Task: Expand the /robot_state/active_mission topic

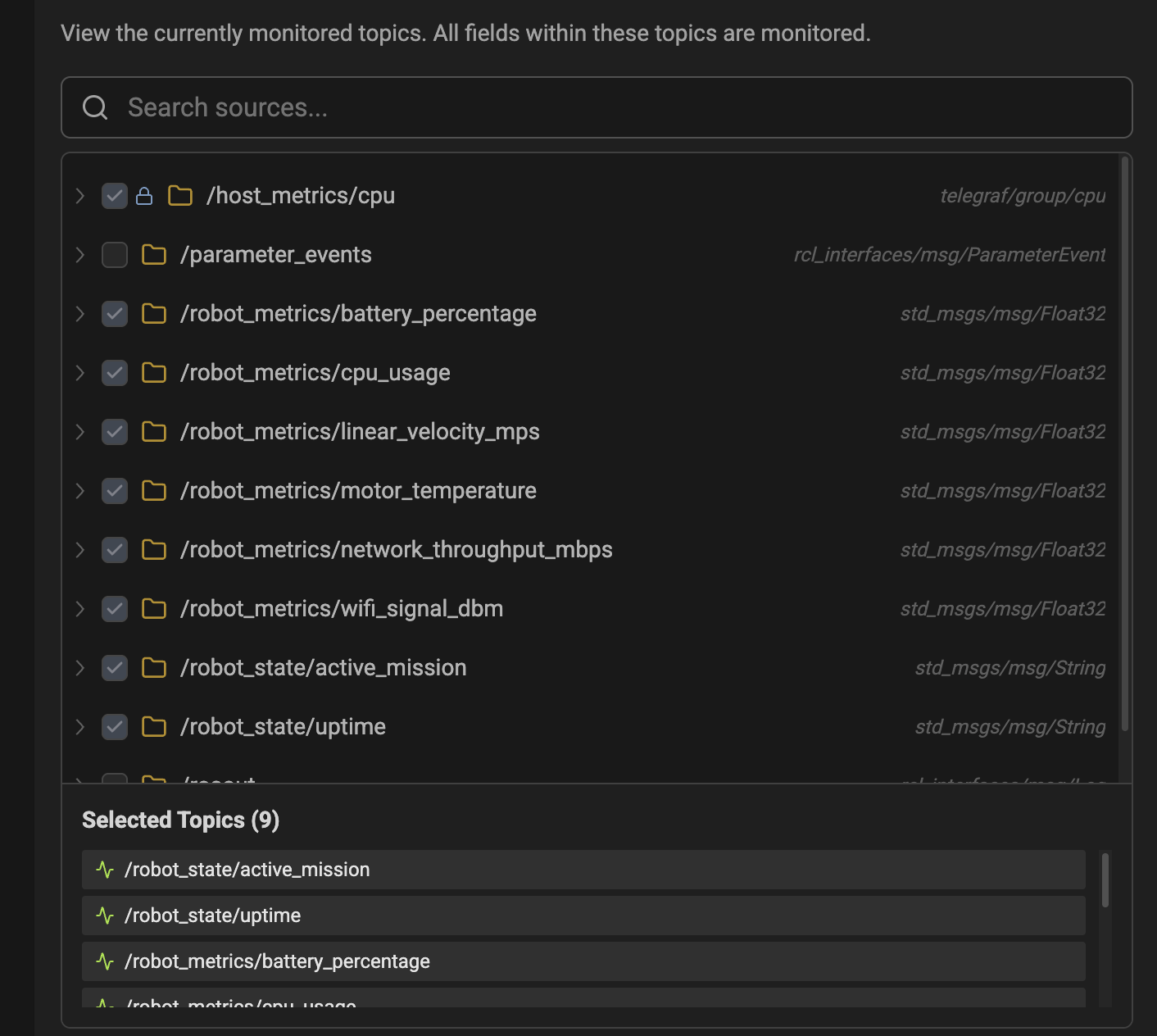Action: (79, 667)
